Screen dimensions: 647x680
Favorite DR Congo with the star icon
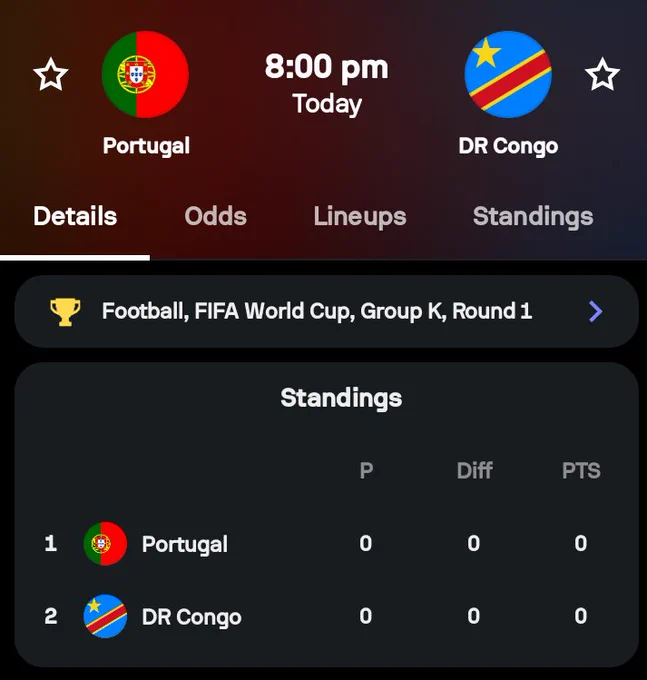coord(602,74)
